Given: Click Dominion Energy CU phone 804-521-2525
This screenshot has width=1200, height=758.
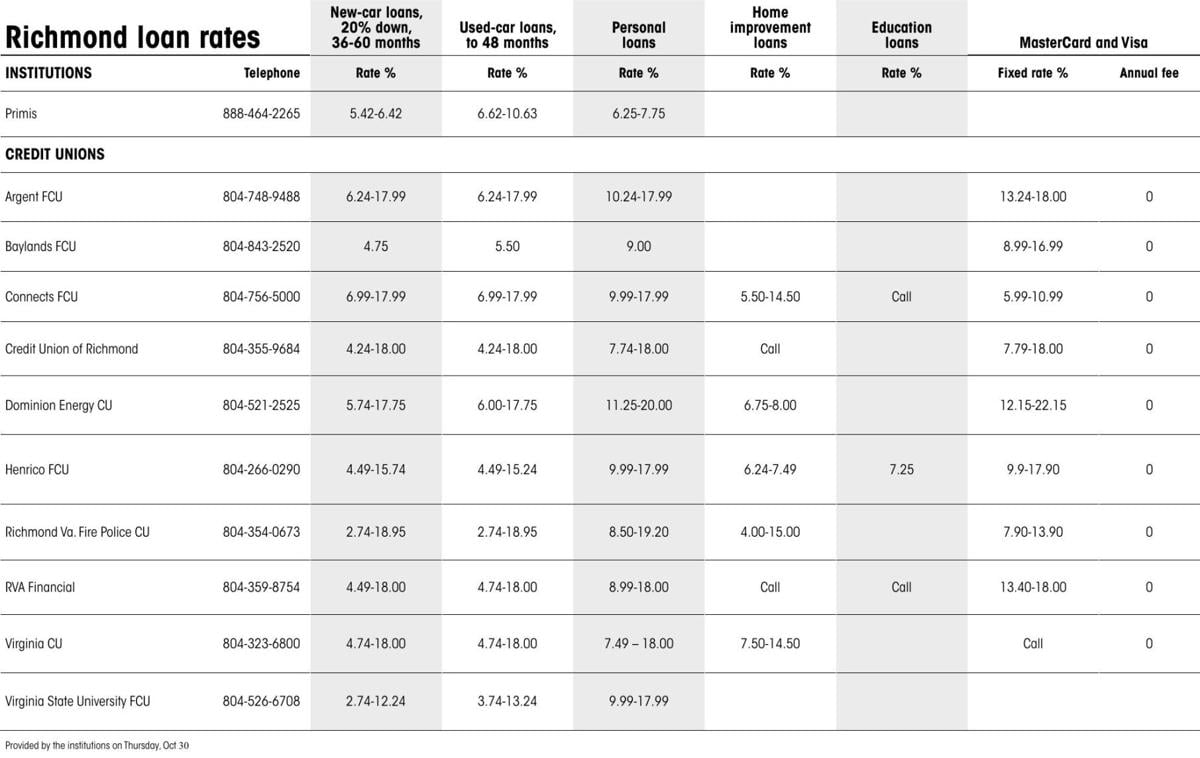Looking at the screenshot, I should 261,406.
